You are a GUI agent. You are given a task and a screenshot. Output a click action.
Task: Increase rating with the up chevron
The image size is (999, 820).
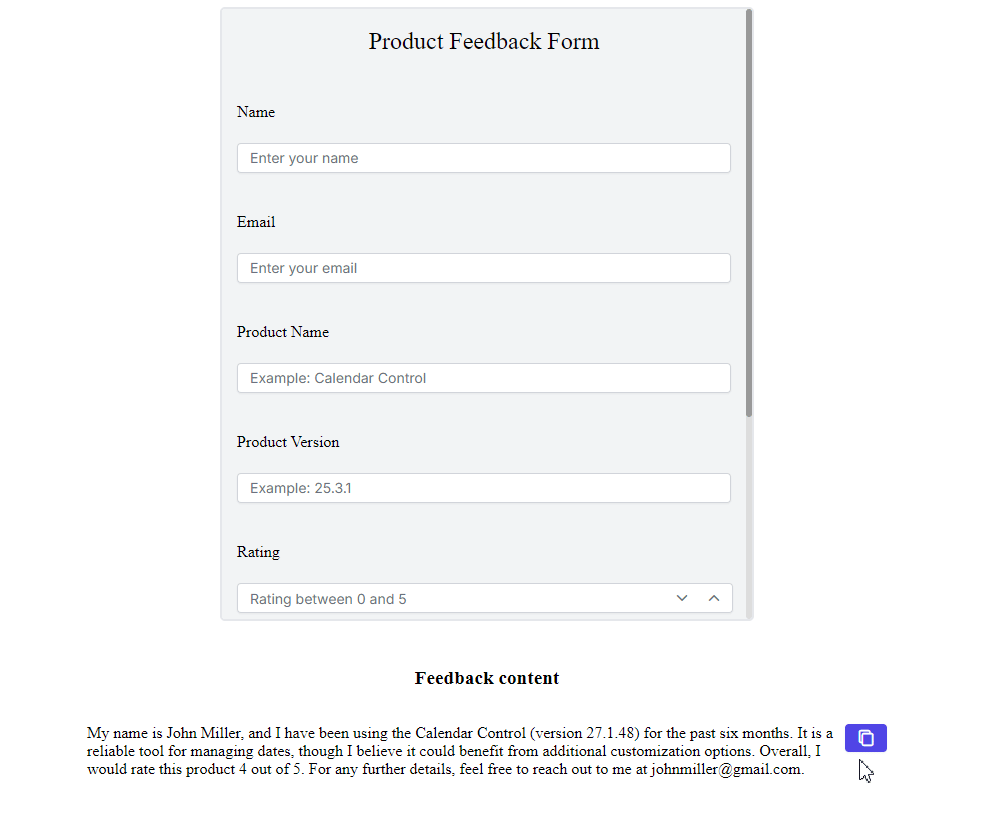714,598
